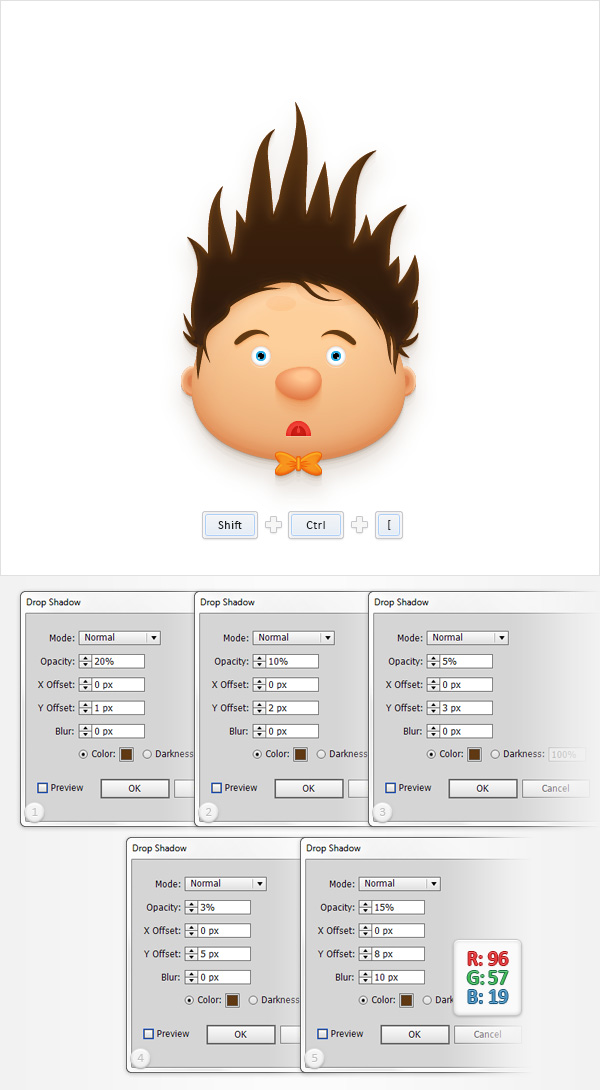Choose Color radio option in dialog 4
The image size is (600, 1090).
[190, 1000]
